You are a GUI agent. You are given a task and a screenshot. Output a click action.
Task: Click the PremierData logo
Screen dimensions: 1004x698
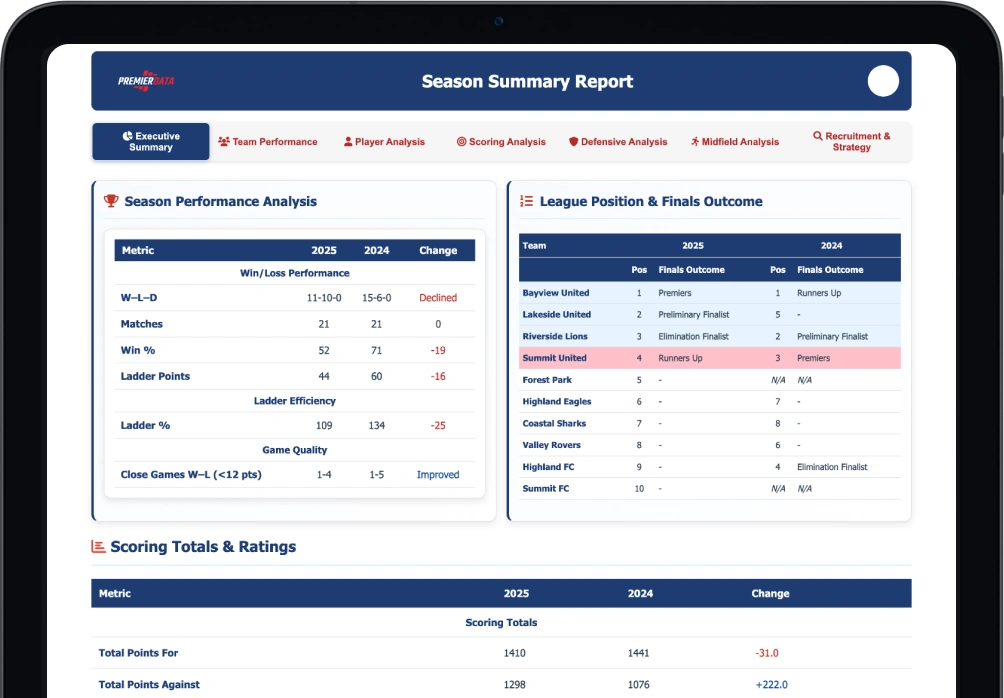[146, 81]
